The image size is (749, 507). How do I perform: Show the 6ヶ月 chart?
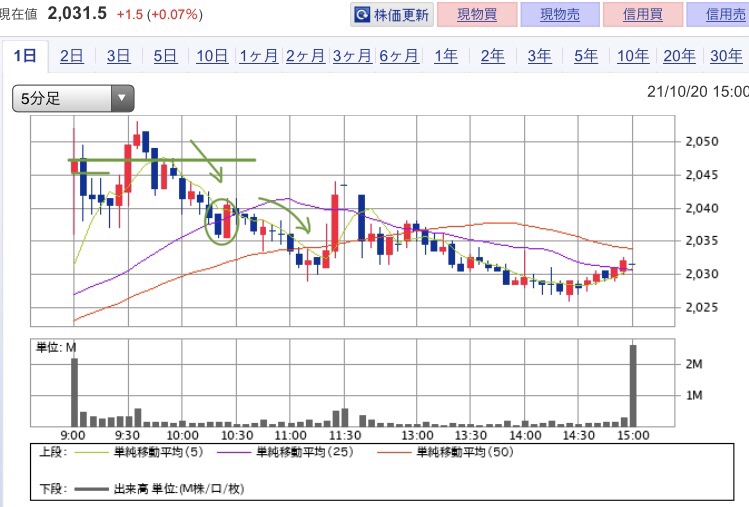pyautogui.click(x=399, y=56)
